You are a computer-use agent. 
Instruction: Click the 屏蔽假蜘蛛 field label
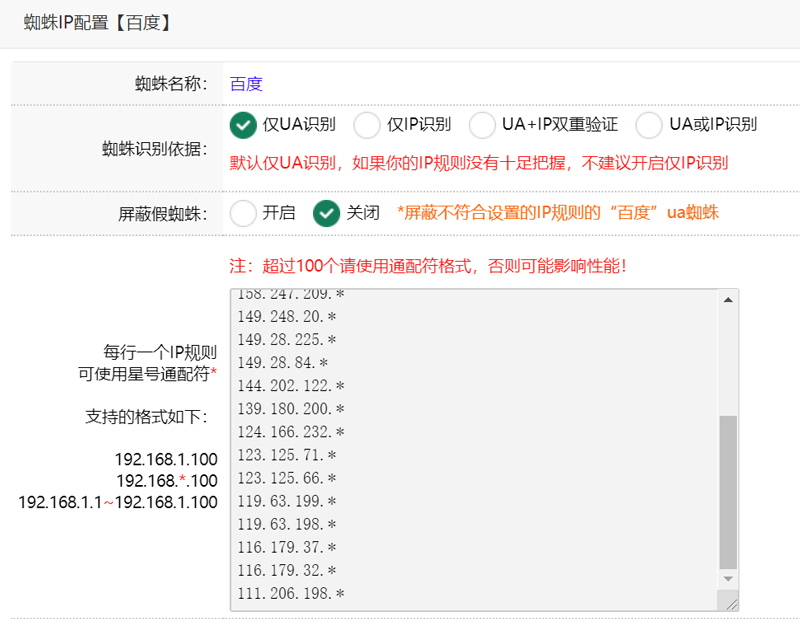pyautogui.click(x=163, y=214)
